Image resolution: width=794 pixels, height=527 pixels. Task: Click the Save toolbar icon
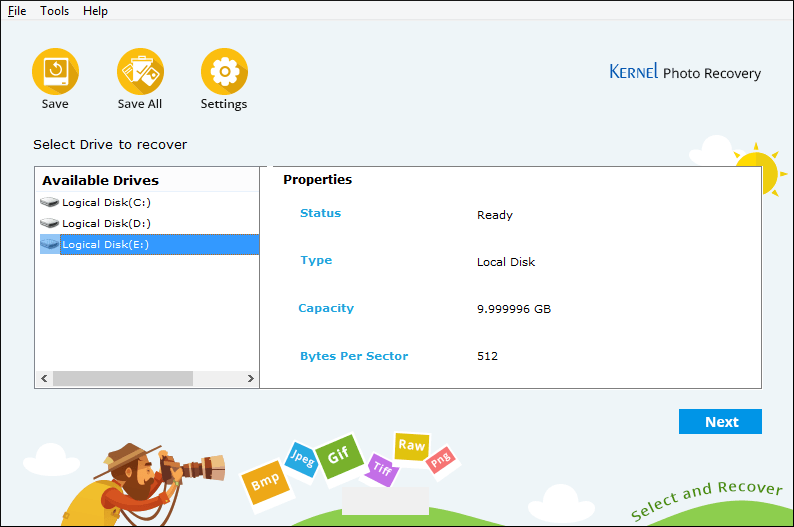55,71
